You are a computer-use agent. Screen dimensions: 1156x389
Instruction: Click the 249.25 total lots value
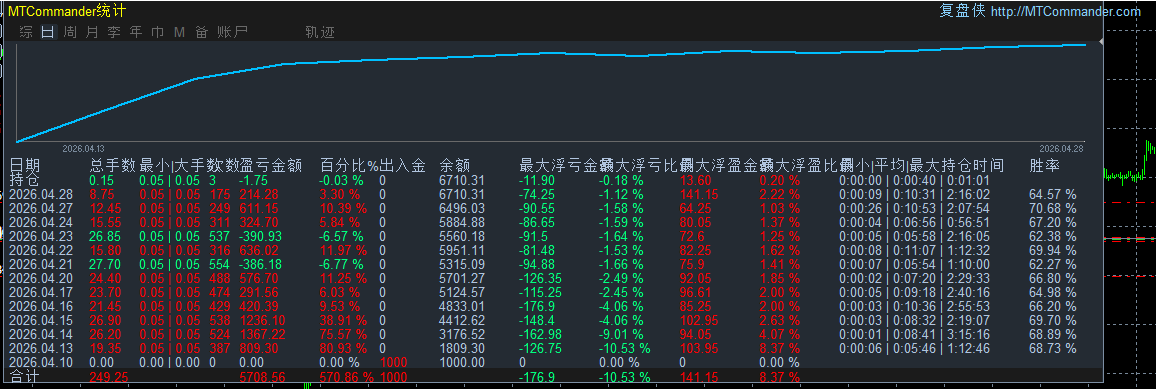pos(109,377)
